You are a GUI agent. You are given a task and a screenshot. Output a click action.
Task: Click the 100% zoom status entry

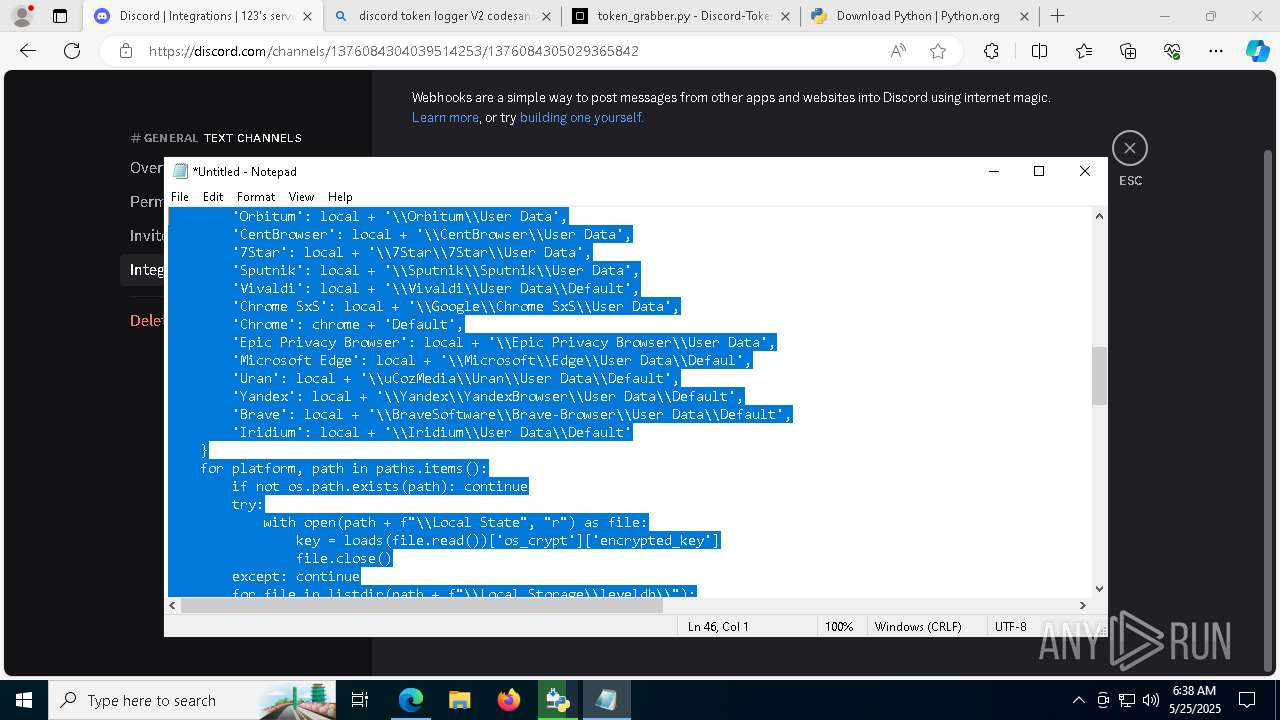tap(839, 626)
